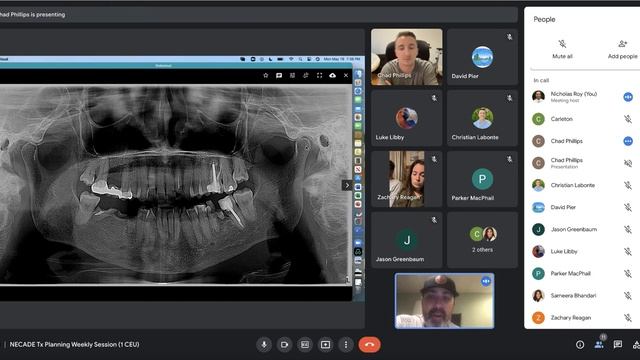Image resolution: width=640 pixels, height=360 pixels.
Task: Select Parker MacPhail participant tile
Action: [x=482, y=179]
